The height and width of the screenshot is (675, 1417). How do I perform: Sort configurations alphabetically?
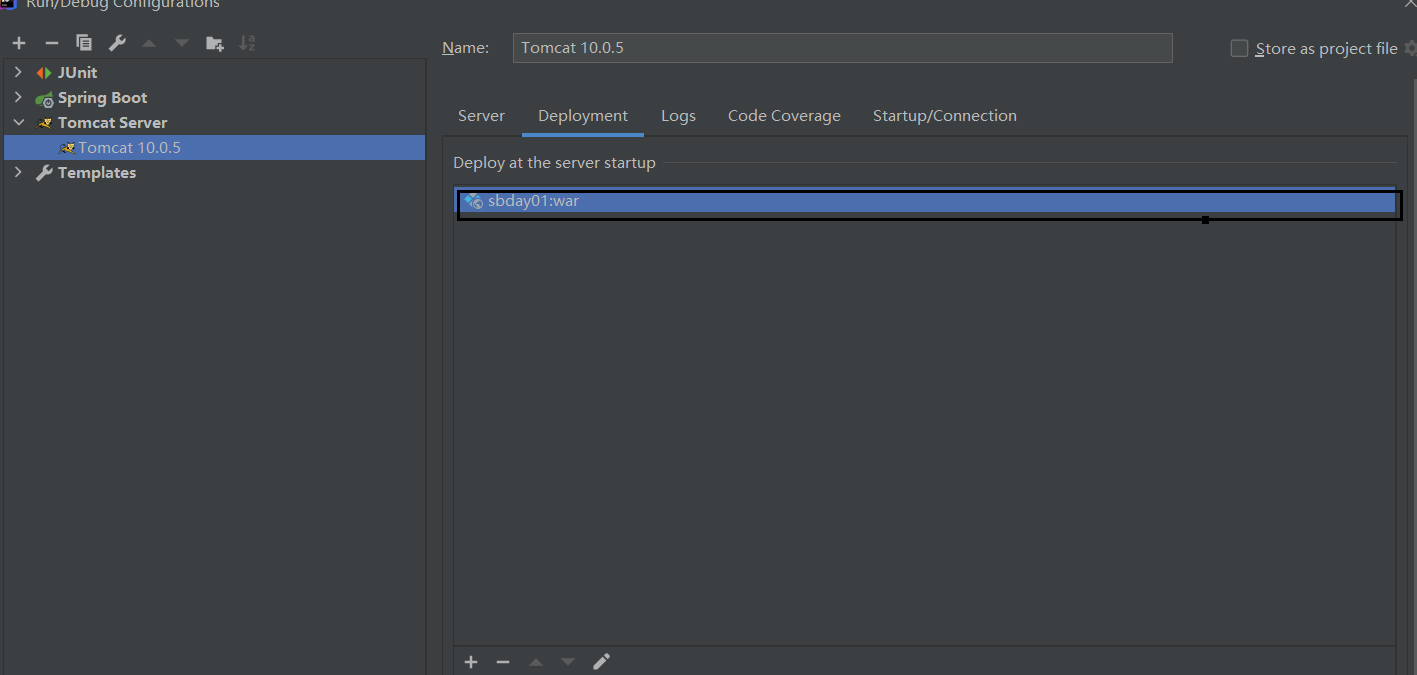tap(247, 43)
